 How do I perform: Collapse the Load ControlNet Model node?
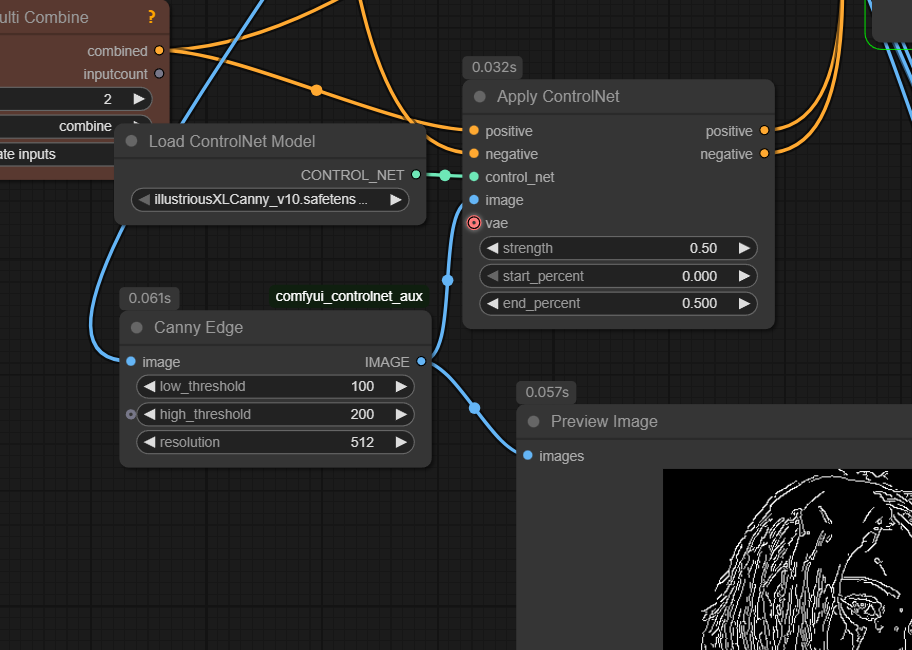[132, 142]
